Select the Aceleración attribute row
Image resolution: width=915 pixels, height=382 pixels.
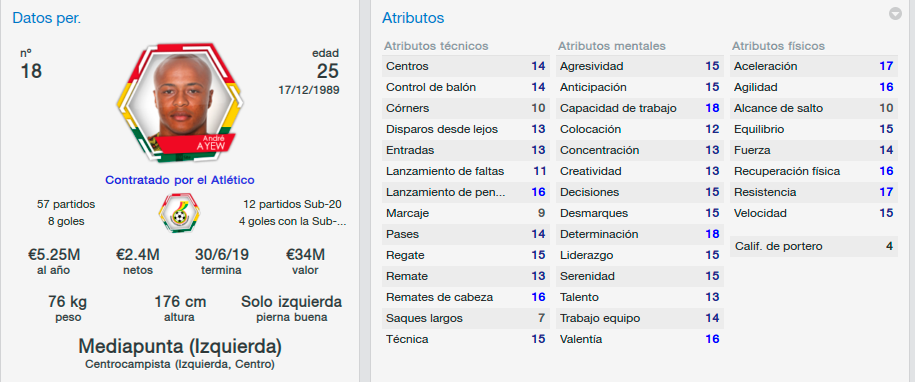[x=814, y=66]
